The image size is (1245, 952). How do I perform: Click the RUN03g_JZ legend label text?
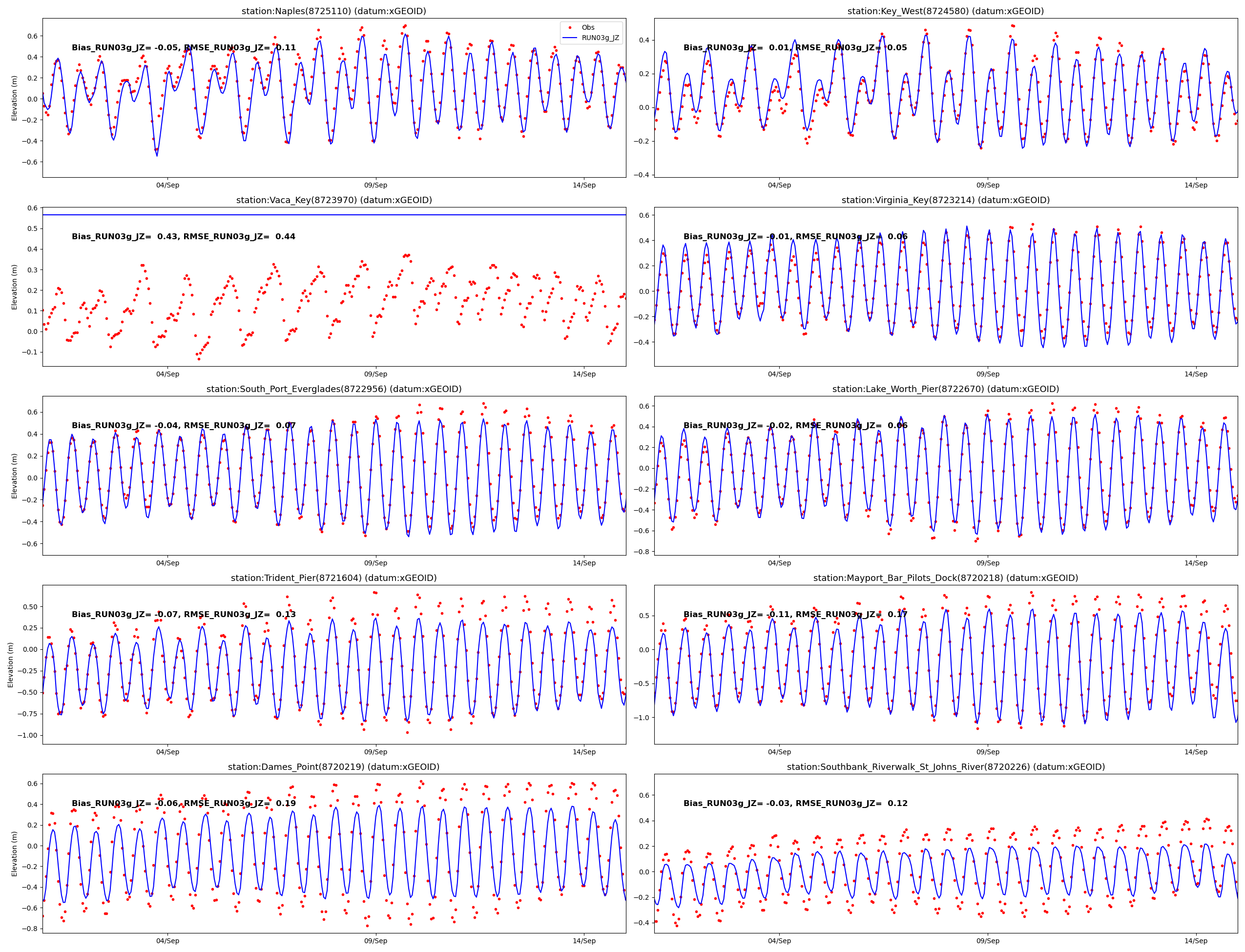pyautogui.click(x=600, y=38)
